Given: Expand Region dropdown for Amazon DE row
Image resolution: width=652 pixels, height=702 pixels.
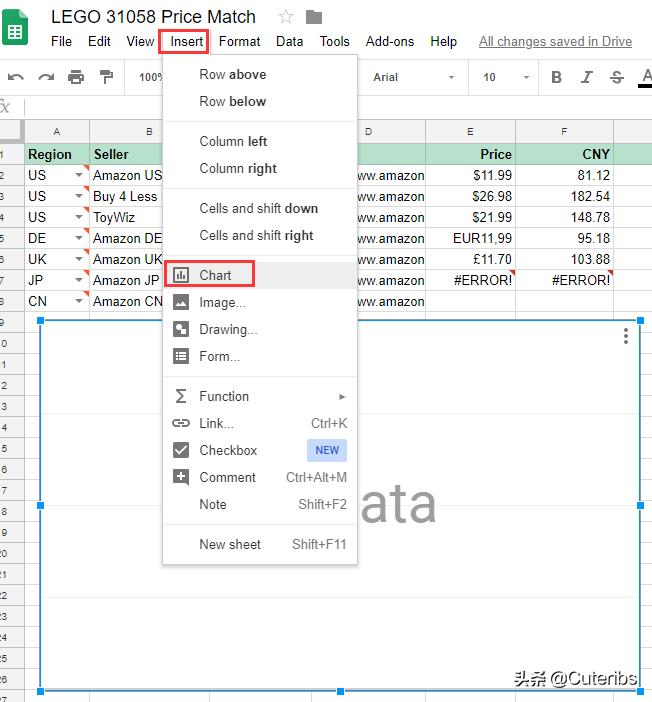Looking at the screenshot, I should pos(79,238).
